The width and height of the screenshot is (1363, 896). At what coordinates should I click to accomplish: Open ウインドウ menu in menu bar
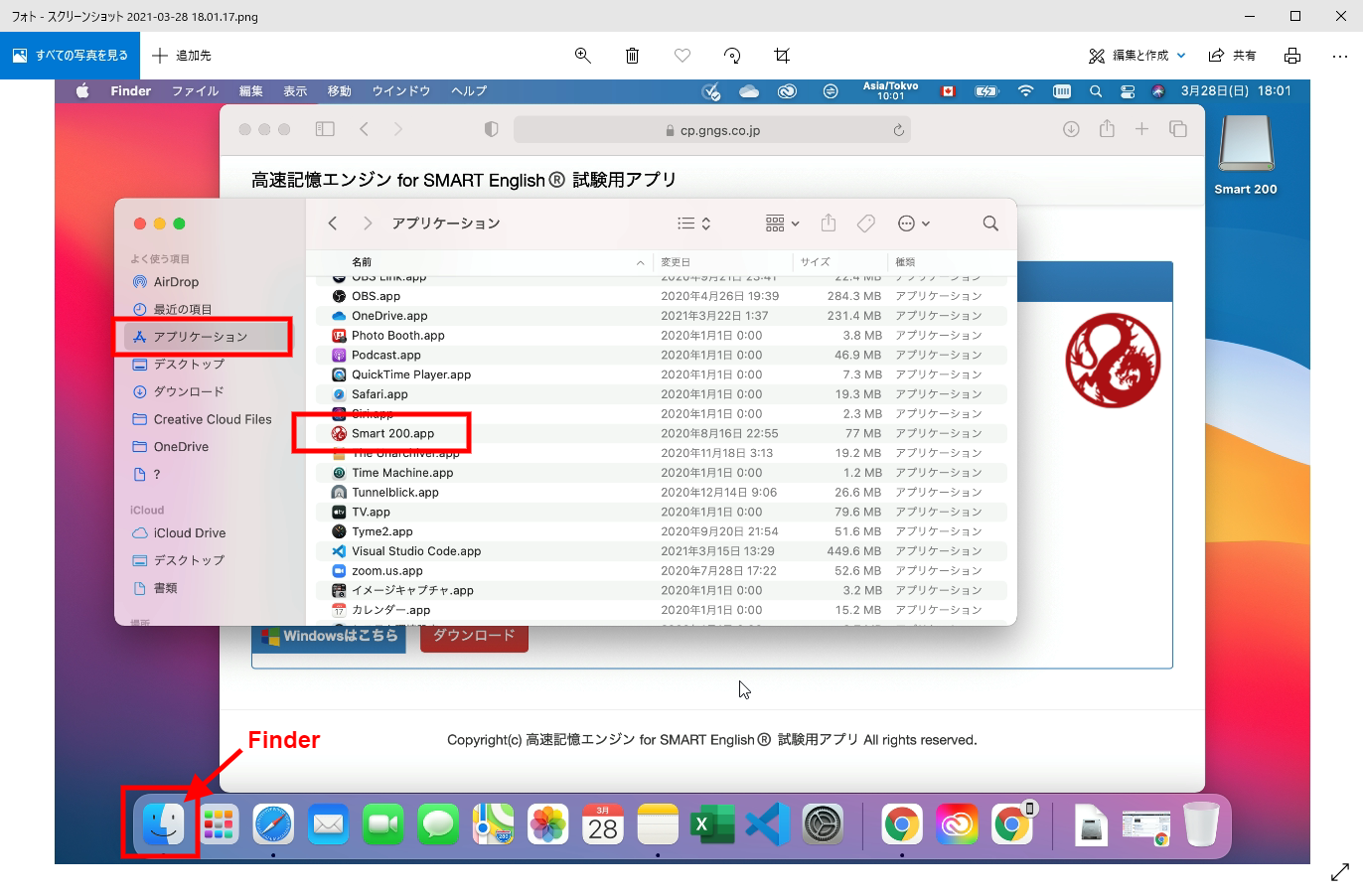401,91
